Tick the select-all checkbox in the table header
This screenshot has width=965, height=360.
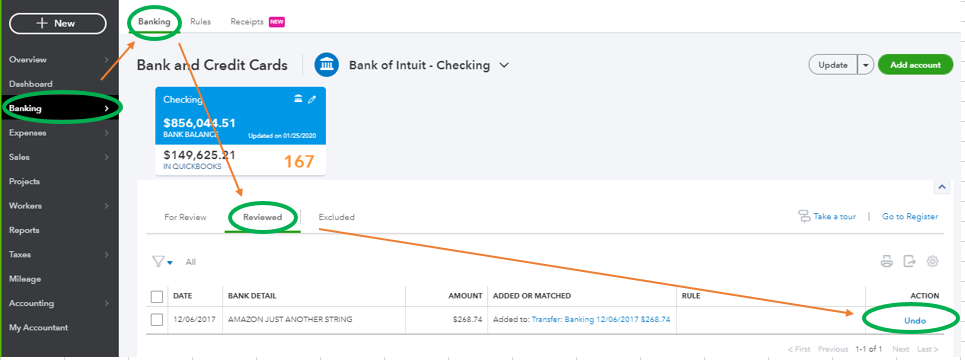pyautogui.click(x=157, y=297)
